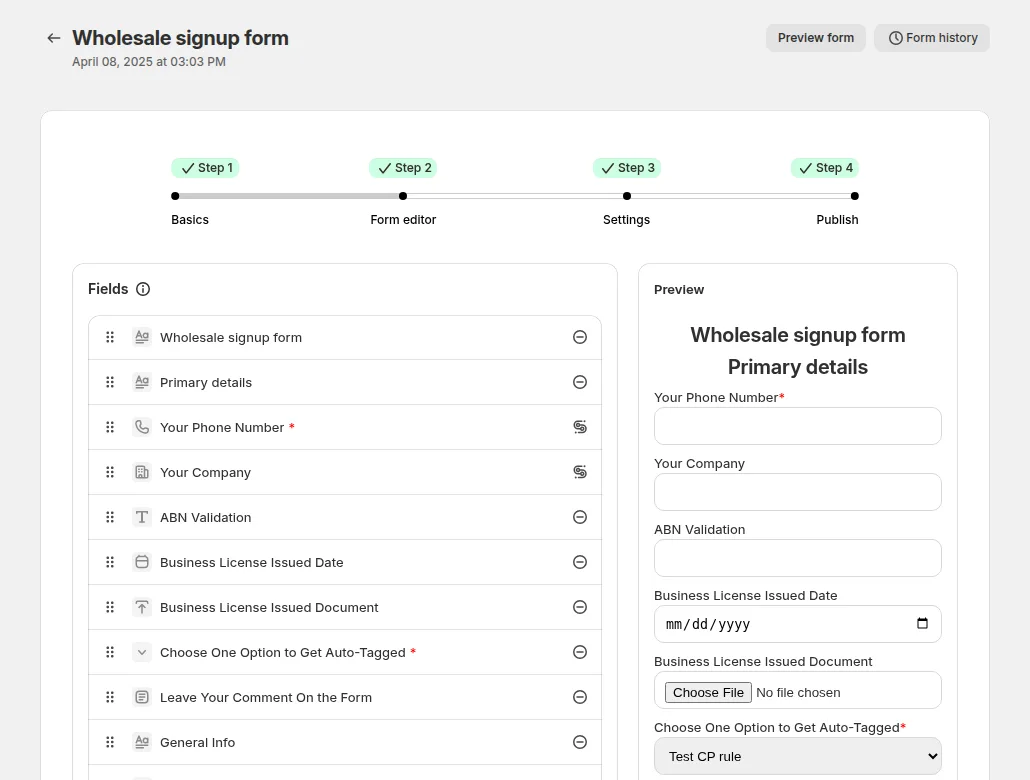
Task: Click heading icon of General Info row
Action: [142, 743]
